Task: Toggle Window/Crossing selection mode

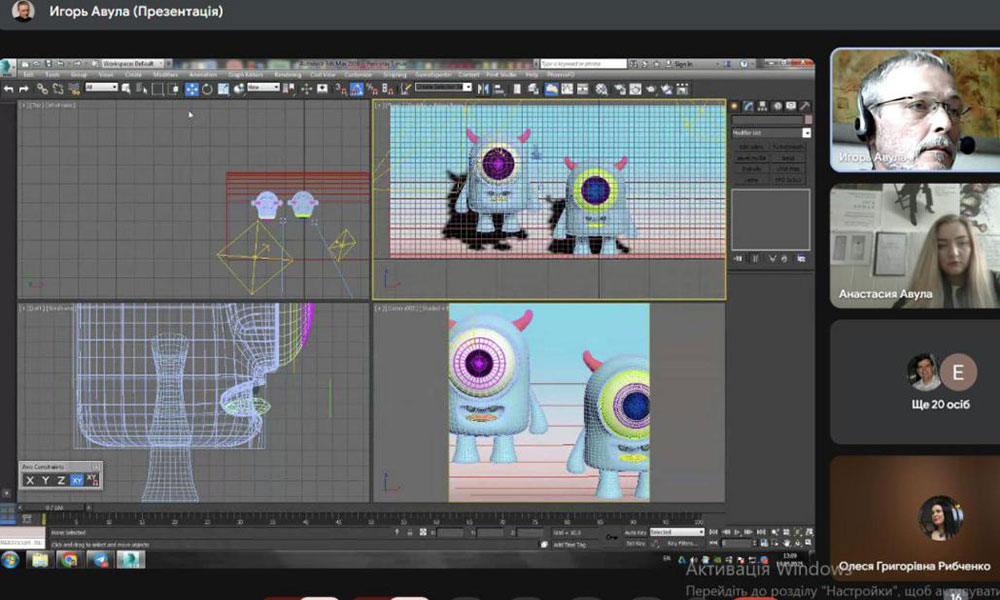Action: pyautogui.click(x=173, y=89)
